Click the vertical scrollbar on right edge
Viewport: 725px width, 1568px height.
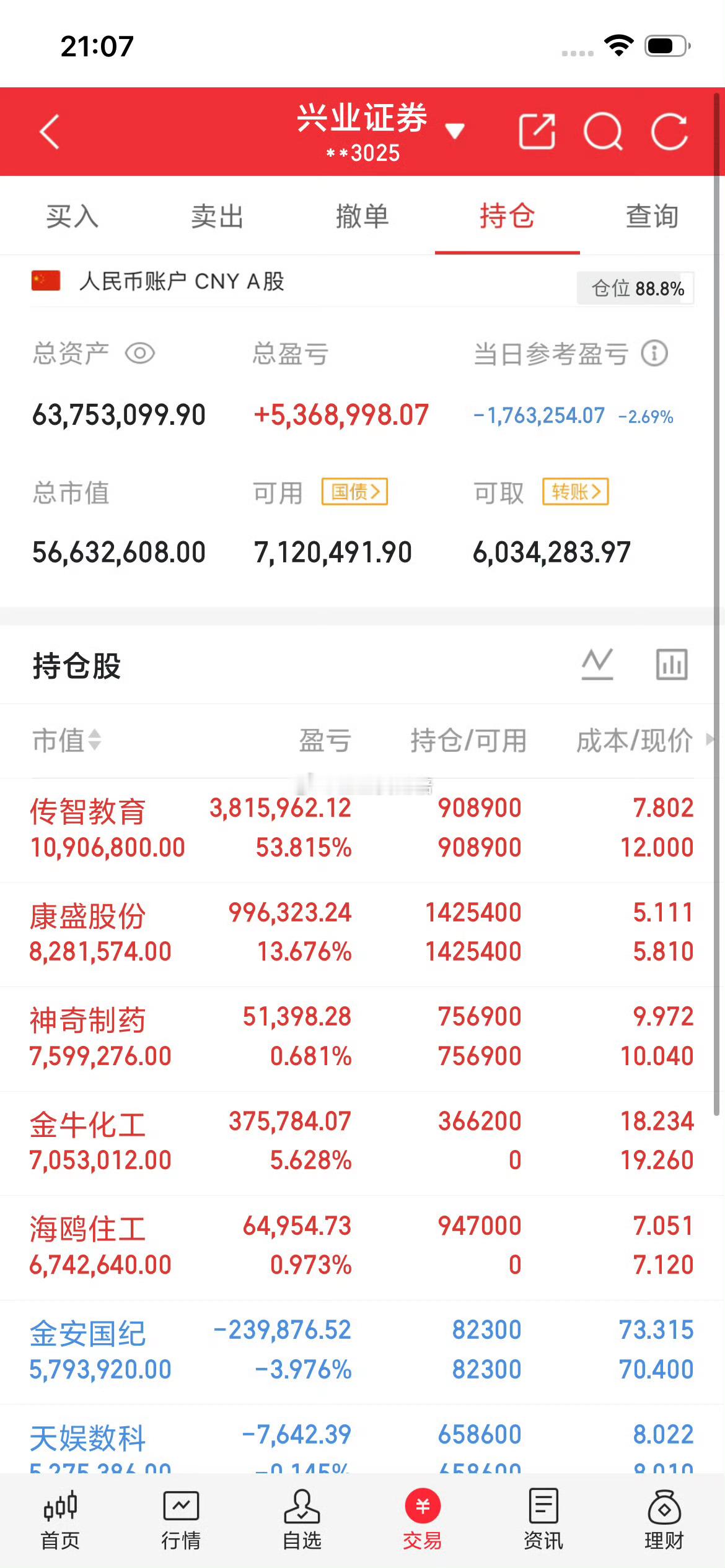717,604
